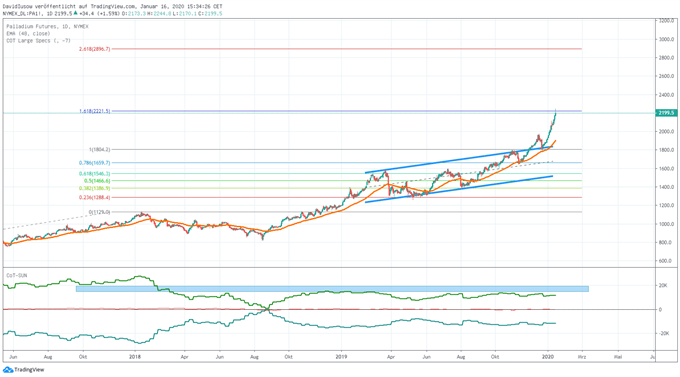The width and height of the screenshot is (680, 377).
Task: Click the 20K label on CoT axis
Action: tap(663, 285)
